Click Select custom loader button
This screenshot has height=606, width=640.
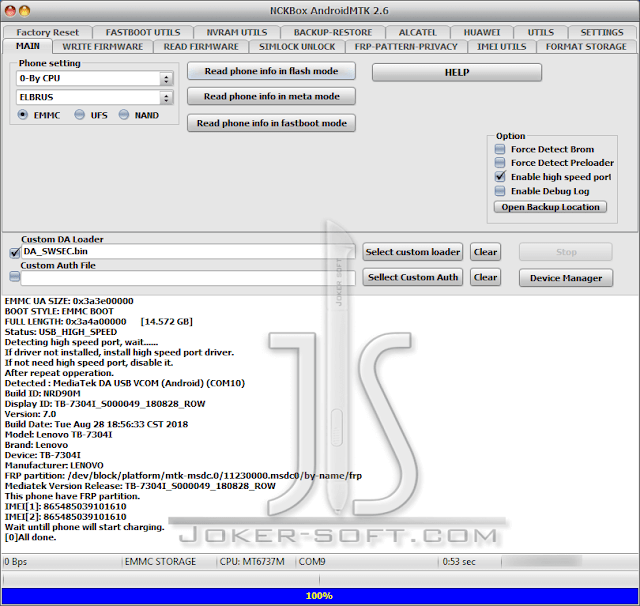tap(413, 252)
